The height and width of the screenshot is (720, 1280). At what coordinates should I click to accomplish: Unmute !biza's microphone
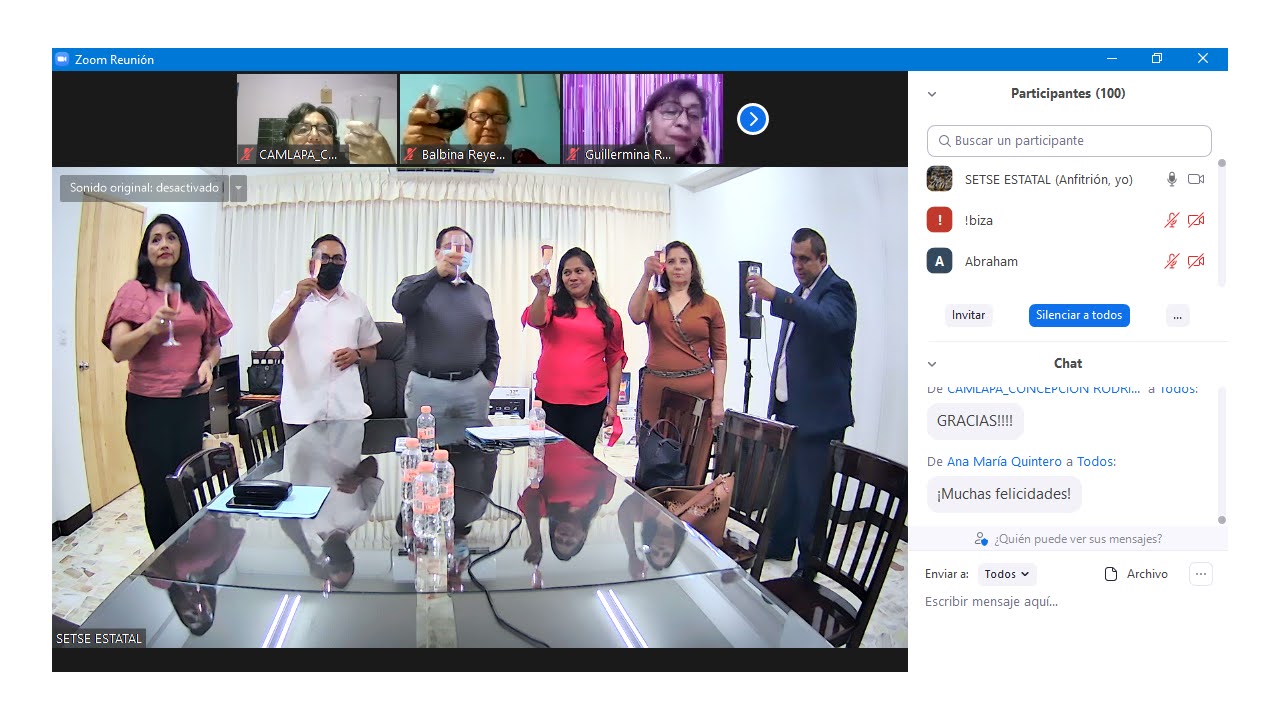pyautogui.click(x=1172, y=220)
